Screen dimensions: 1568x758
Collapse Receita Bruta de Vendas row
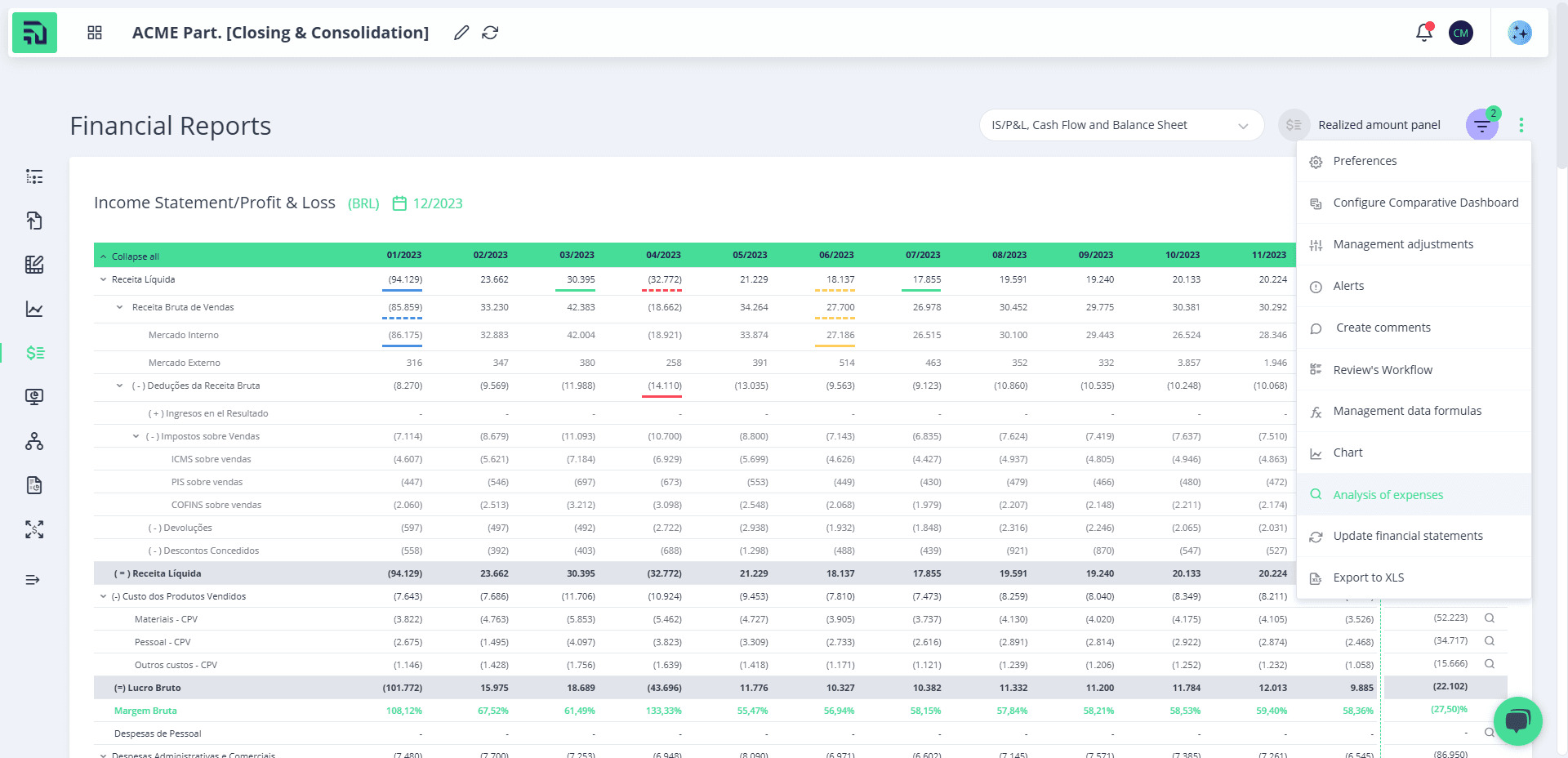coord(119,307)
